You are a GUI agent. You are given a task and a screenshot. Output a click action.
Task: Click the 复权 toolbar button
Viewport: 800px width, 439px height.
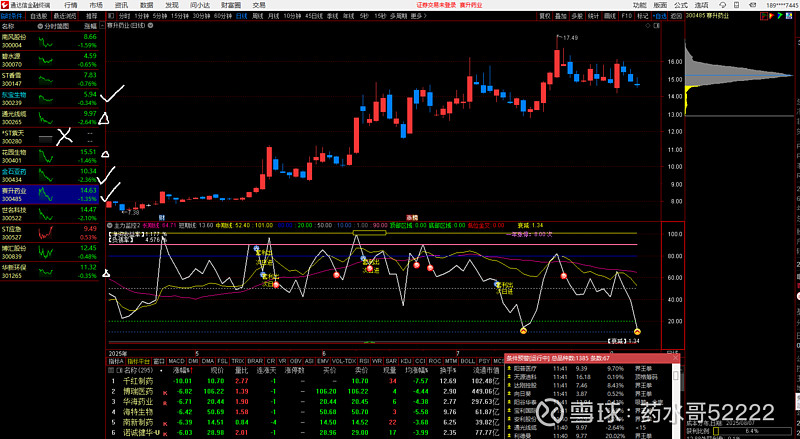point(545,16)
